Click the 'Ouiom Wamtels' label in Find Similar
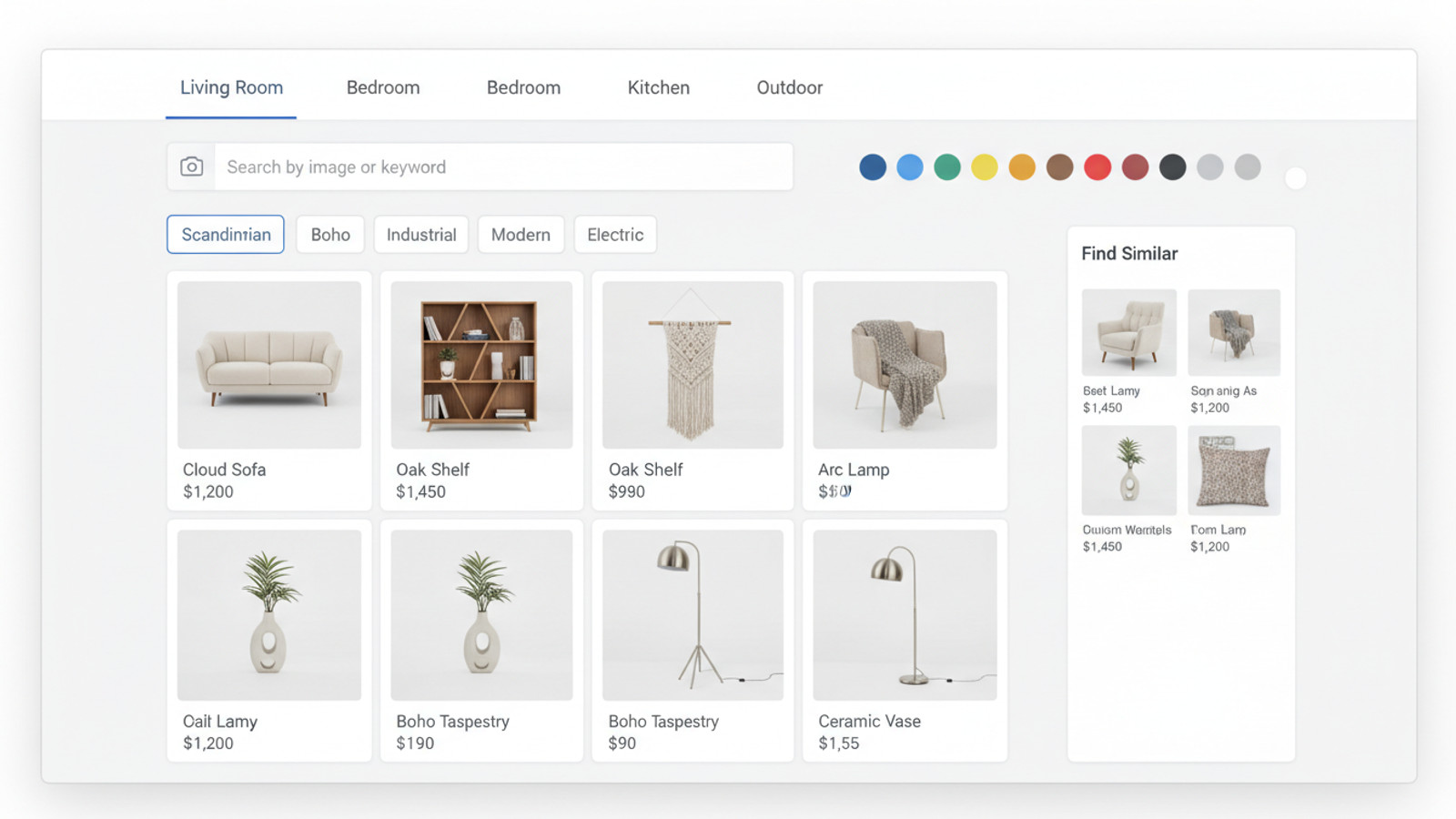 point(1127,530)
